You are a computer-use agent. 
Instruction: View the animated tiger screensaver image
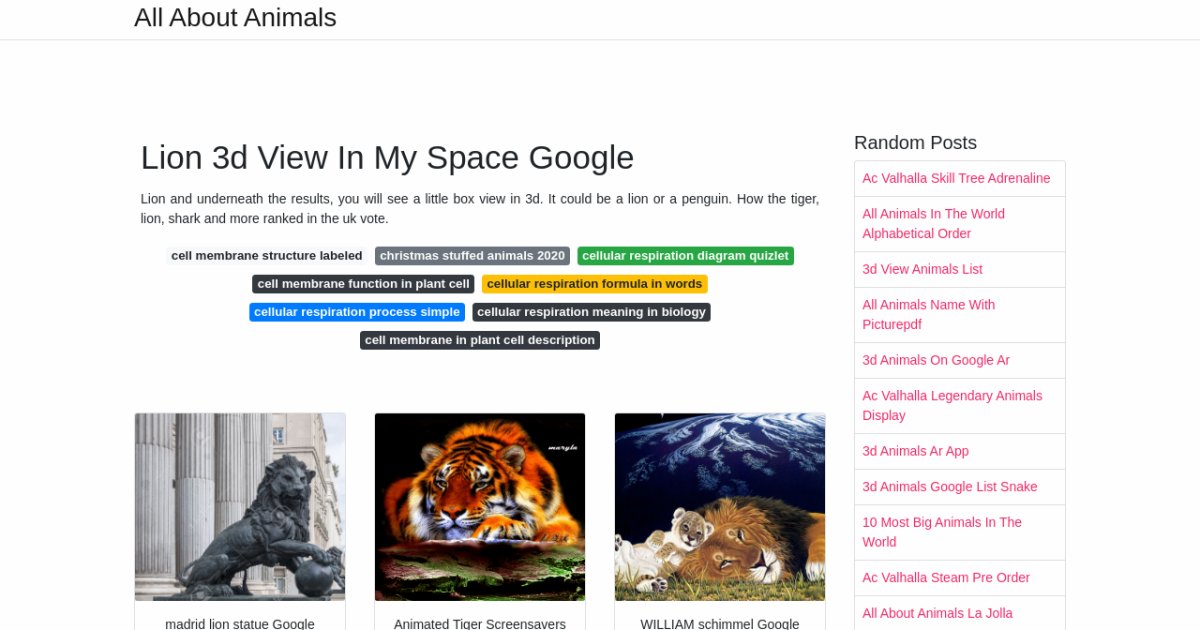coord(480,507)
